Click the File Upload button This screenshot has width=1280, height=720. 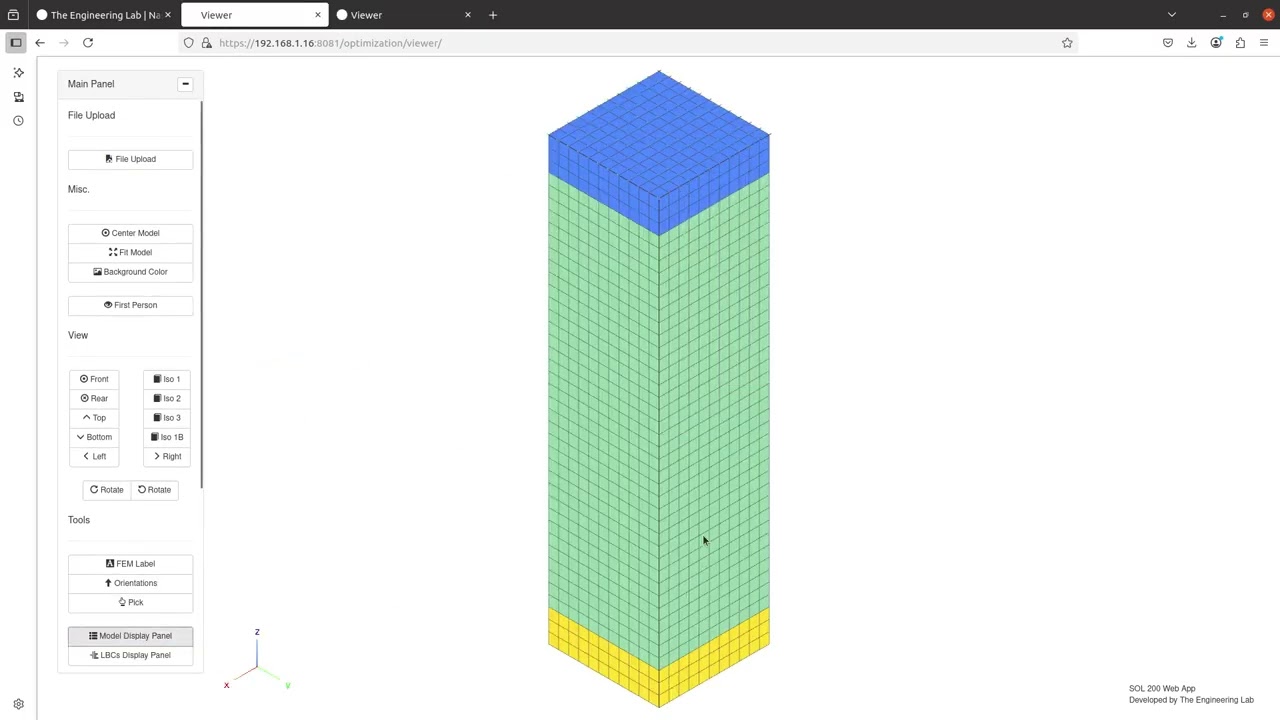tap(130, 159)
